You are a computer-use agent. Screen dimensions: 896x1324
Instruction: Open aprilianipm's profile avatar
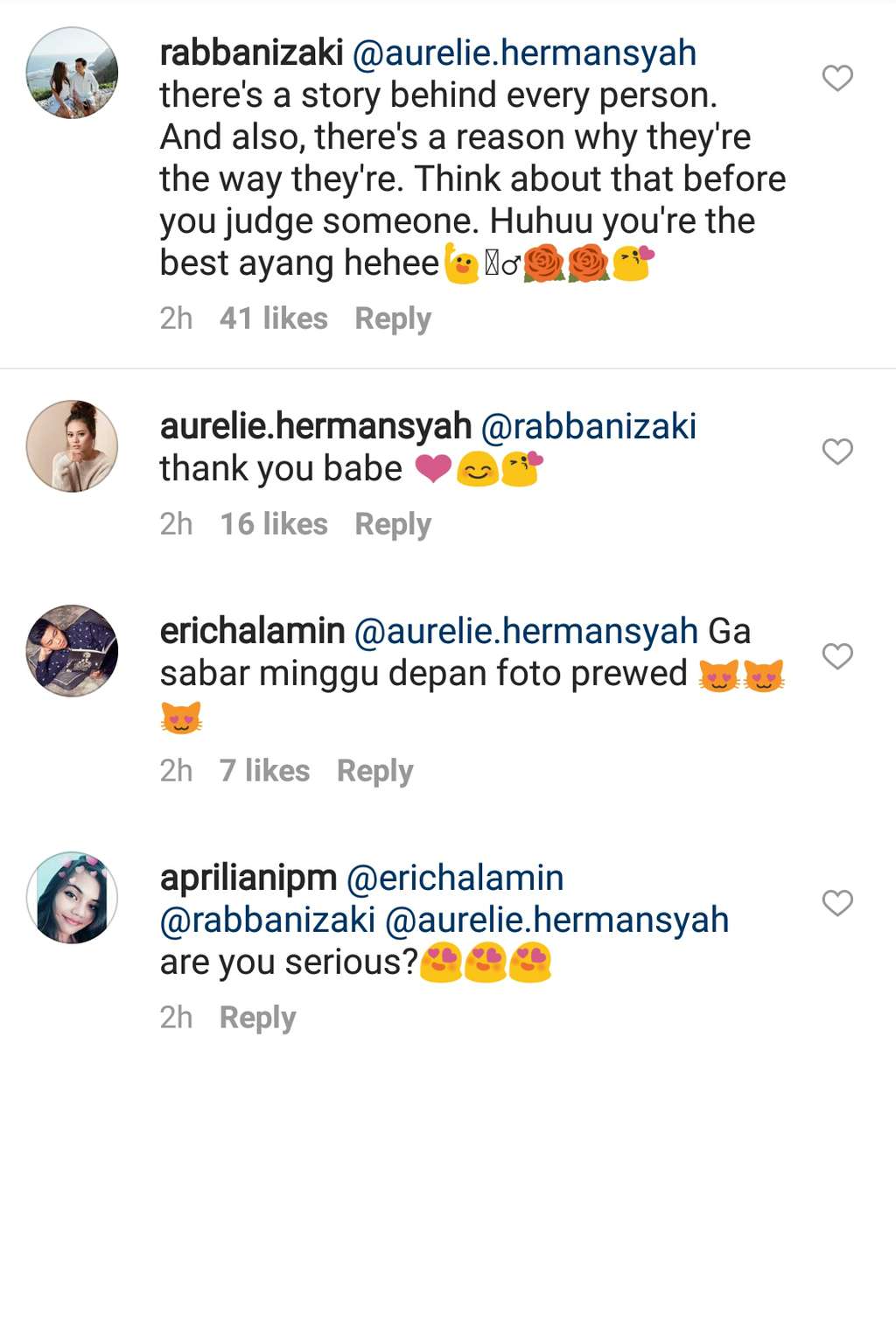(72, 898)
